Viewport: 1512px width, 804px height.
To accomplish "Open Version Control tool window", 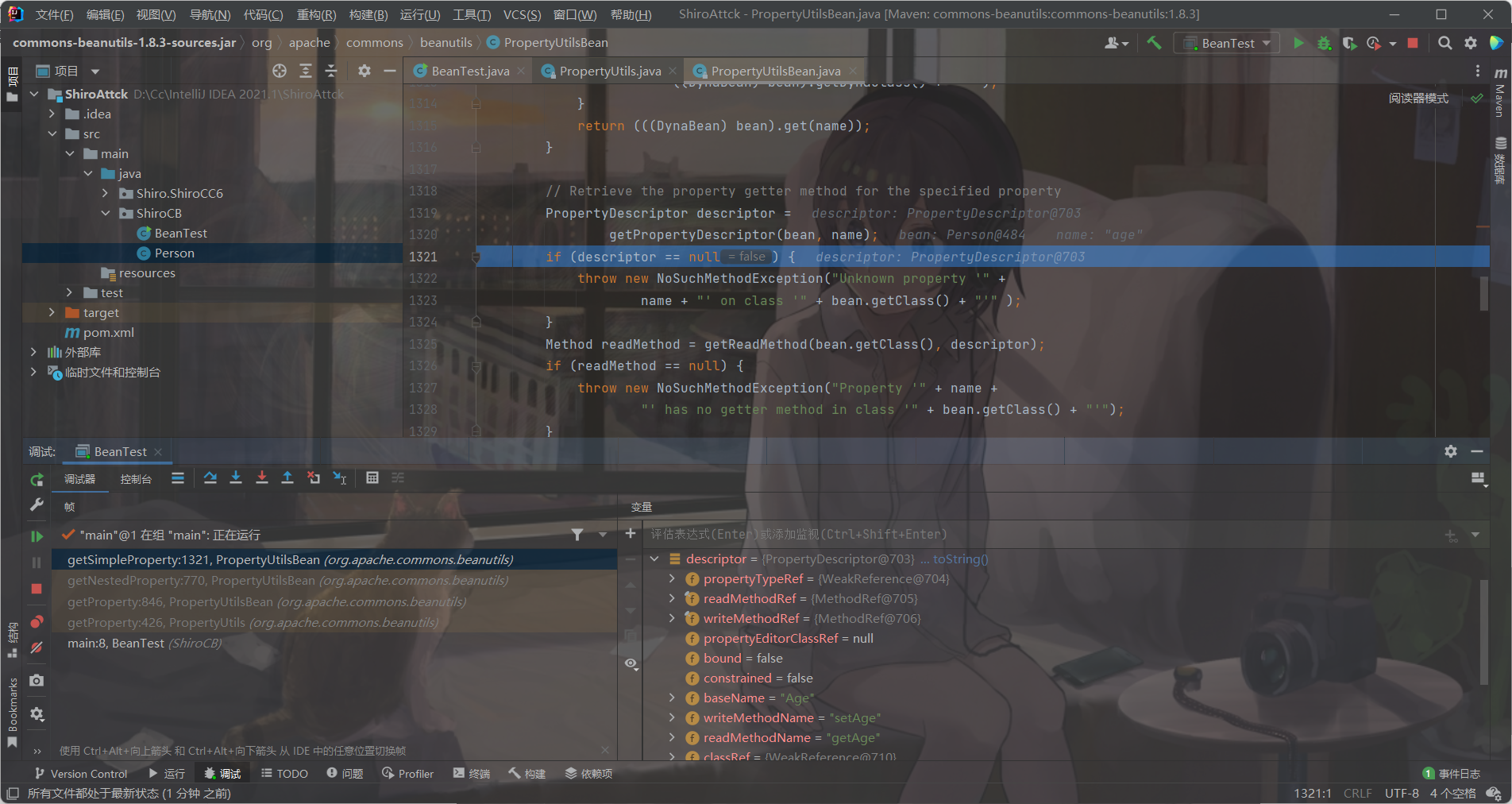I will click(80, 773).
